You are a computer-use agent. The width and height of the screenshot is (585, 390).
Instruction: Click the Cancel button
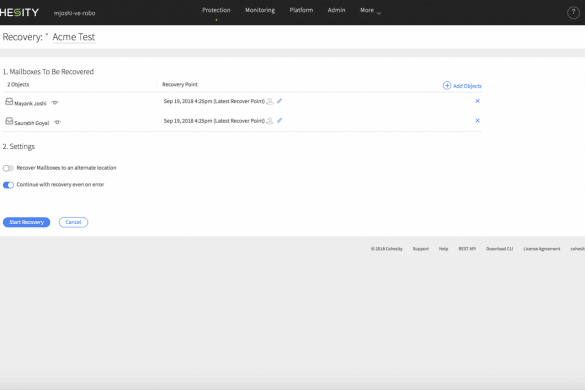(x=73, y=222)
